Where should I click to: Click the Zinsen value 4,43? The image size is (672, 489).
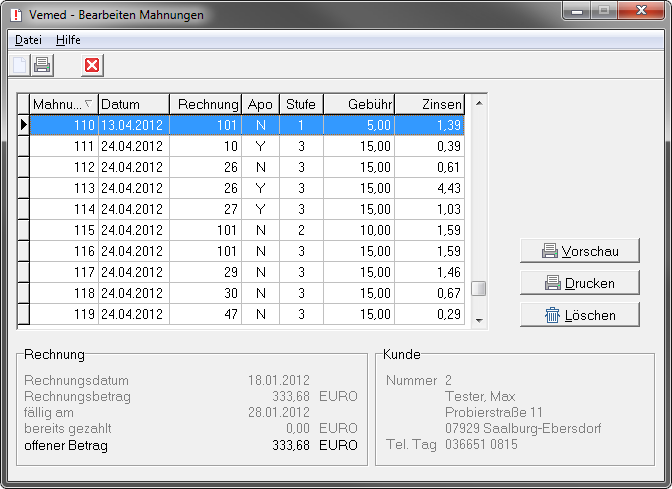click(x=429, y=188)
